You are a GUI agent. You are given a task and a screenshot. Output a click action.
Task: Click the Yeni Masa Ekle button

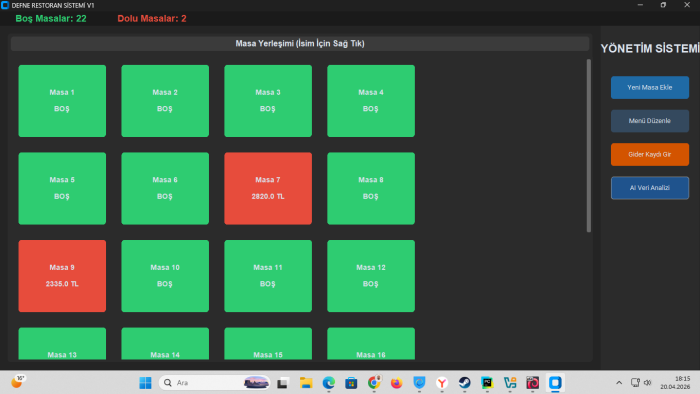(650, 87)
